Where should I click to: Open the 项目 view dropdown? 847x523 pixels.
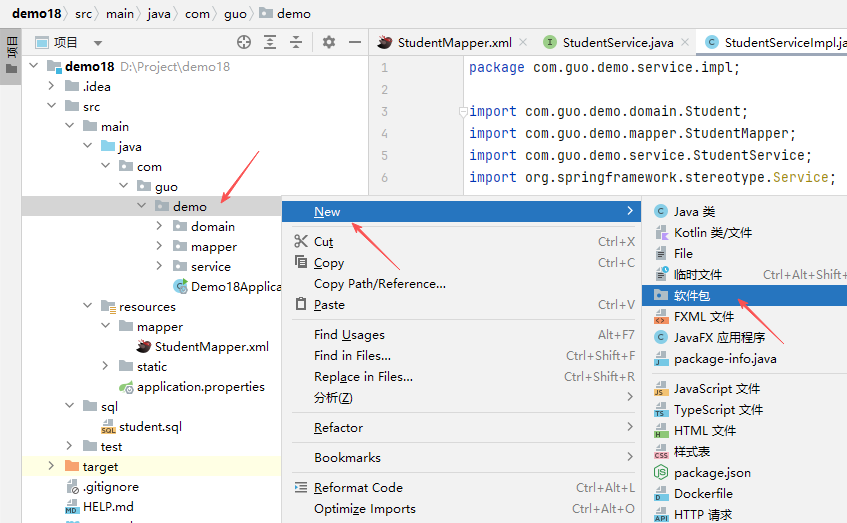click(x=97, y=43)
